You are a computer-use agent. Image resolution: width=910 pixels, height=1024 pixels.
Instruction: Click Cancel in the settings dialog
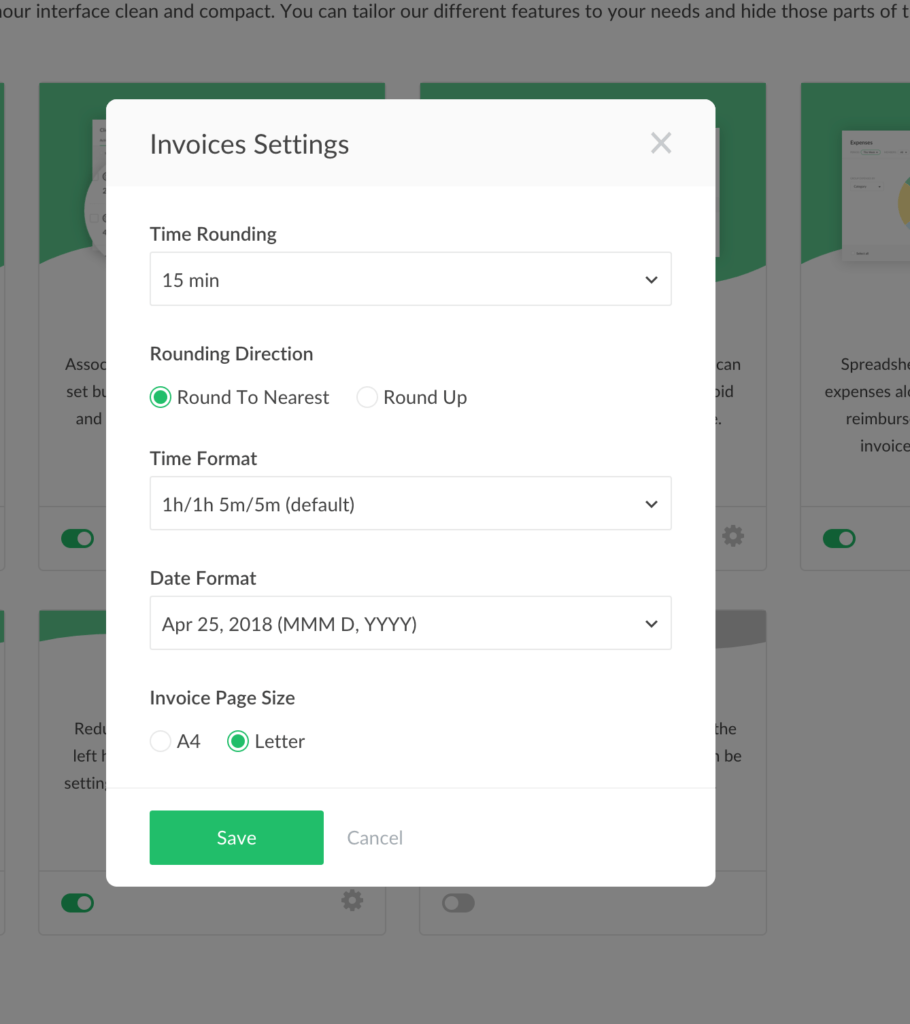(x=375, y=838)
